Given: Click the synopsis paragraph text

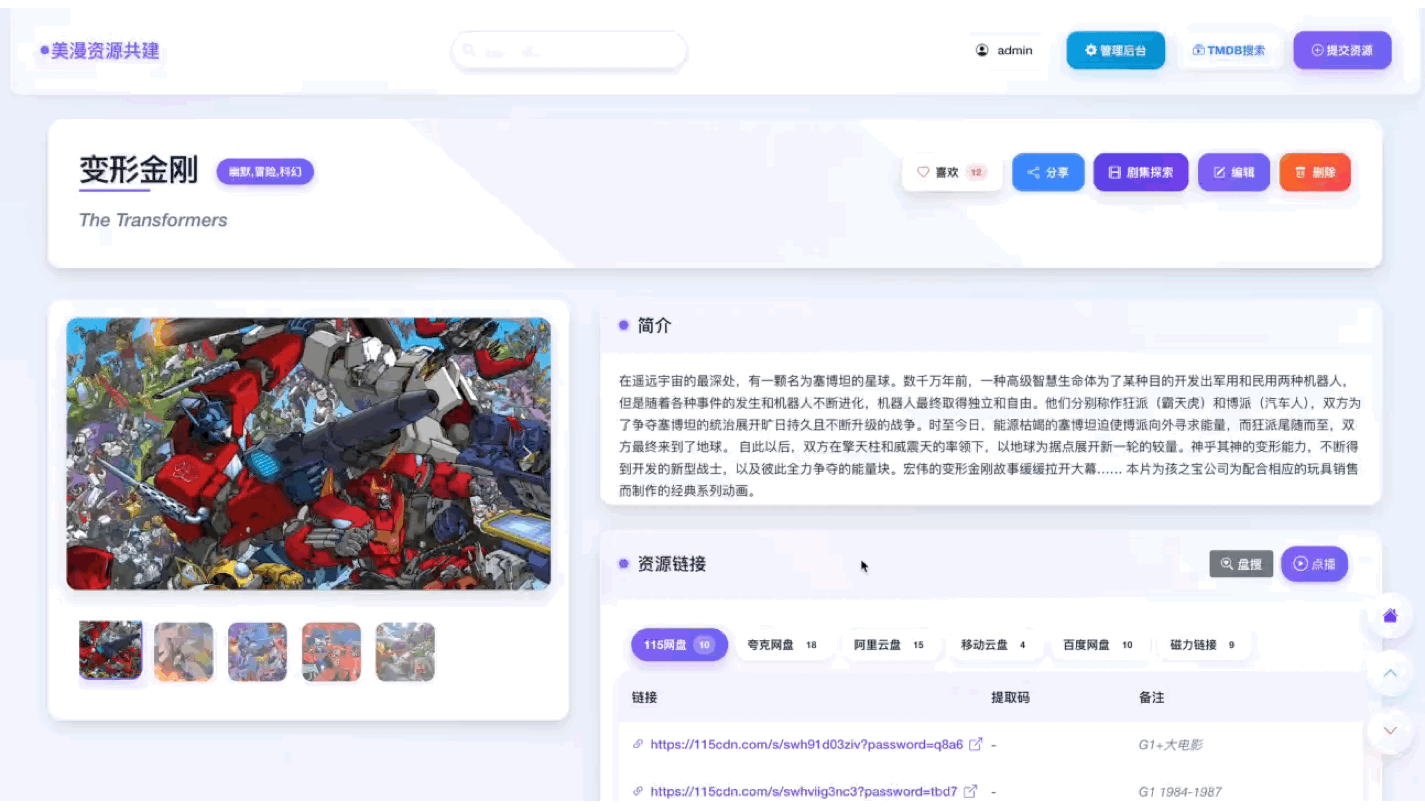Looking at the screenshot, I should [x=989, y=436].
